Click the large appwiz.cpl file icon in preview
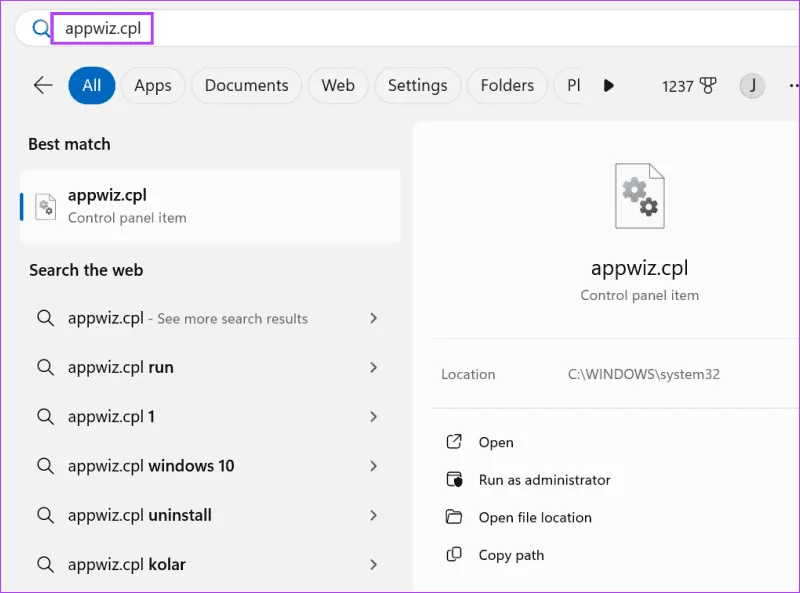 [x=640, y=196]
